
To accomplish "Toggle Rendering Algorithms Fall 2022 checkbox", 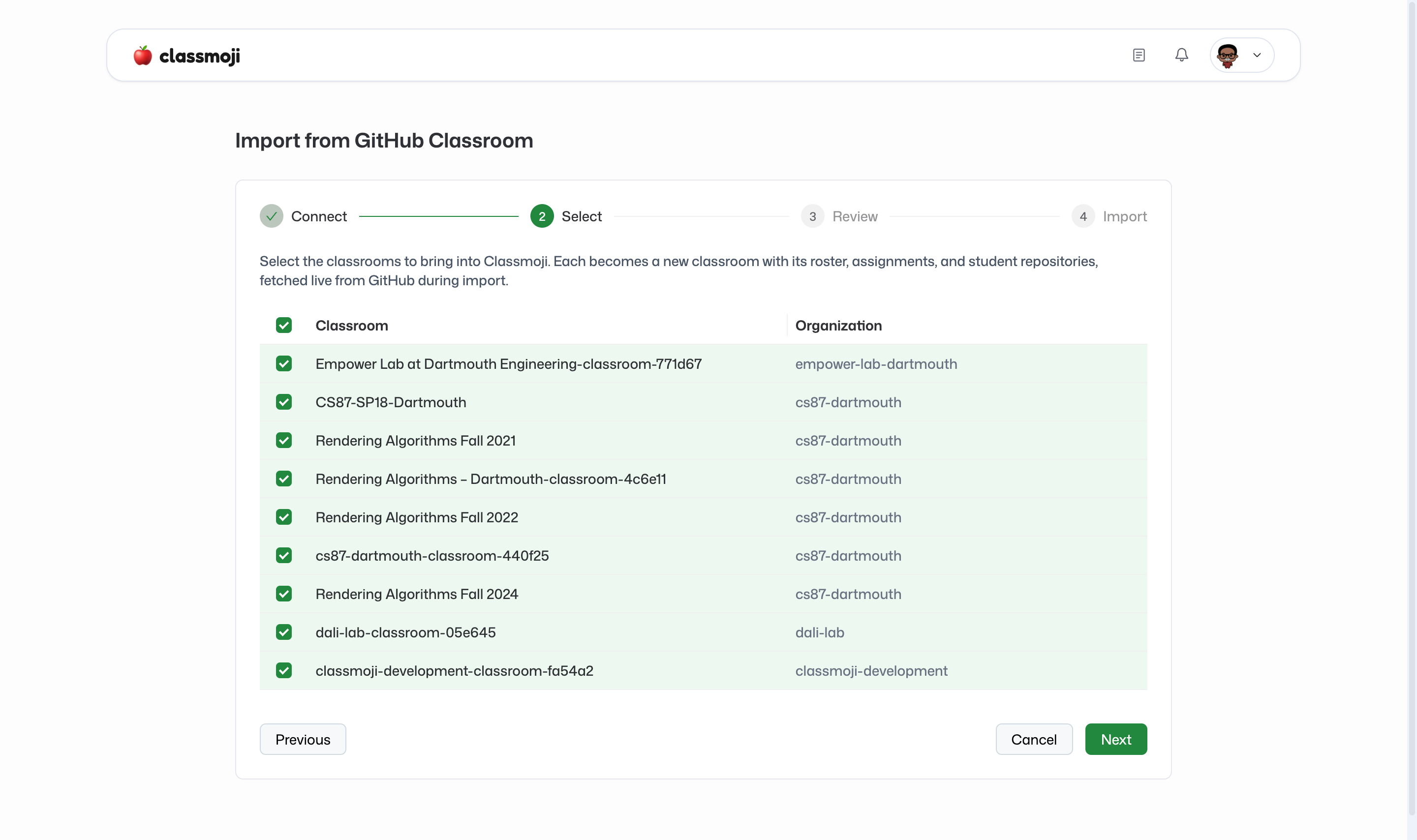I will (x=283, y=517).
